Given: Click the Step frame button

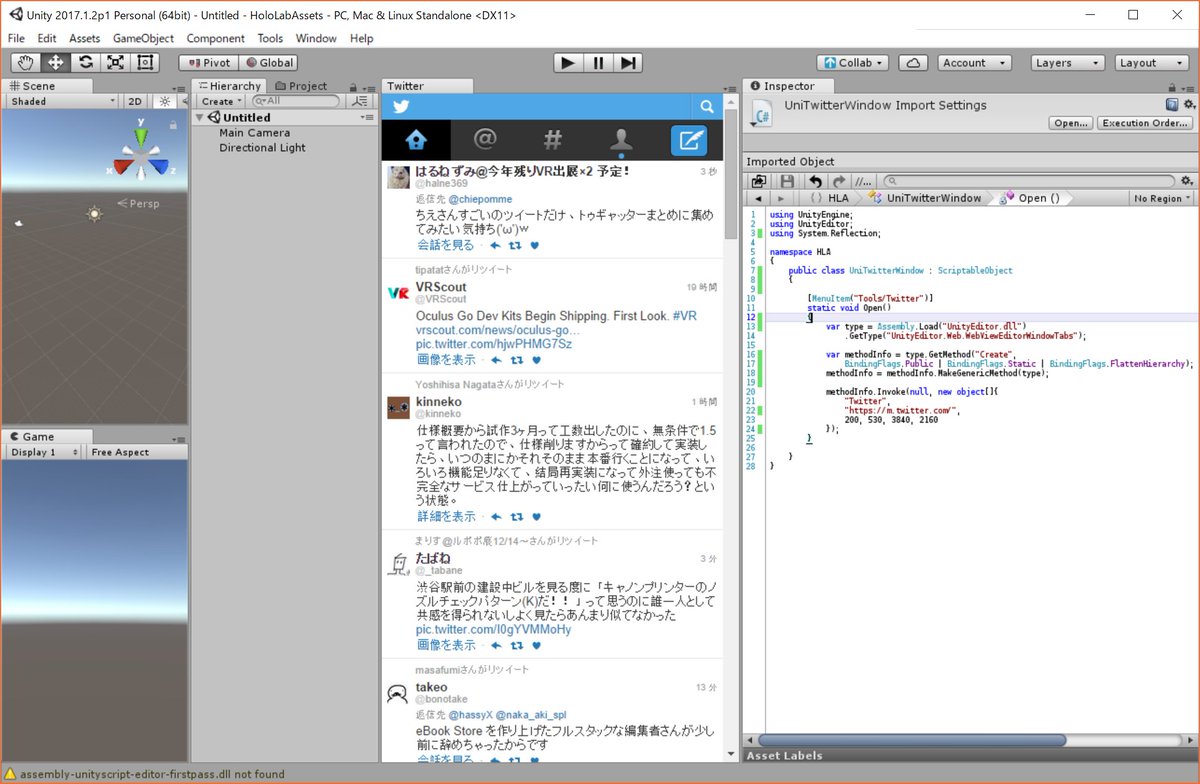Looking at the screenshot, I should point(627,63).
